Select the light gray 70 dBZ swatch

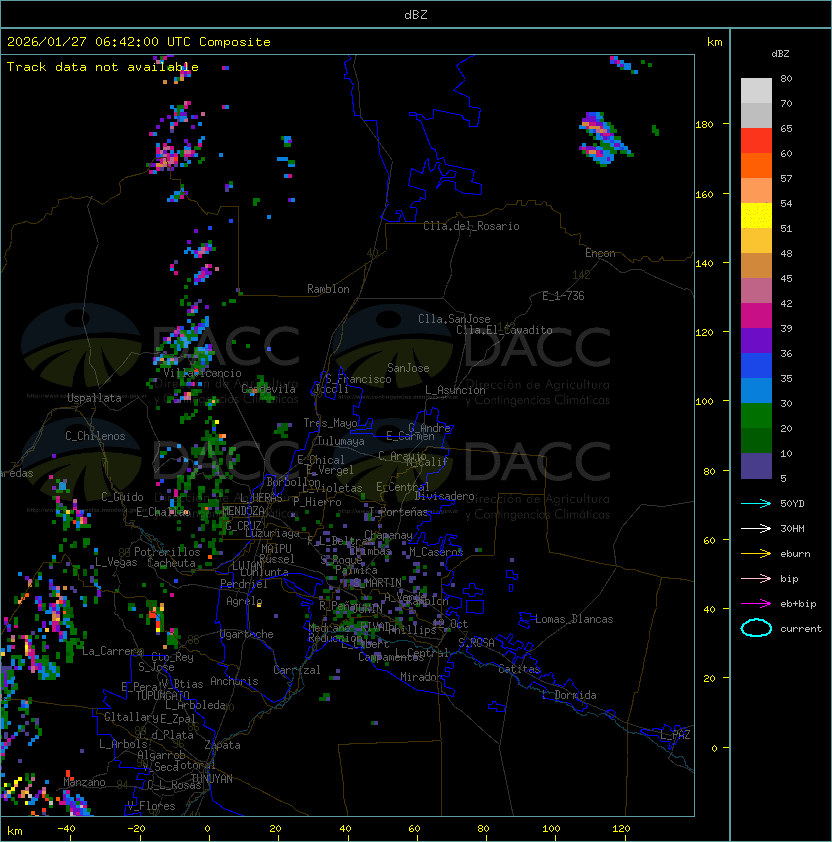click(x=756, y=90)
